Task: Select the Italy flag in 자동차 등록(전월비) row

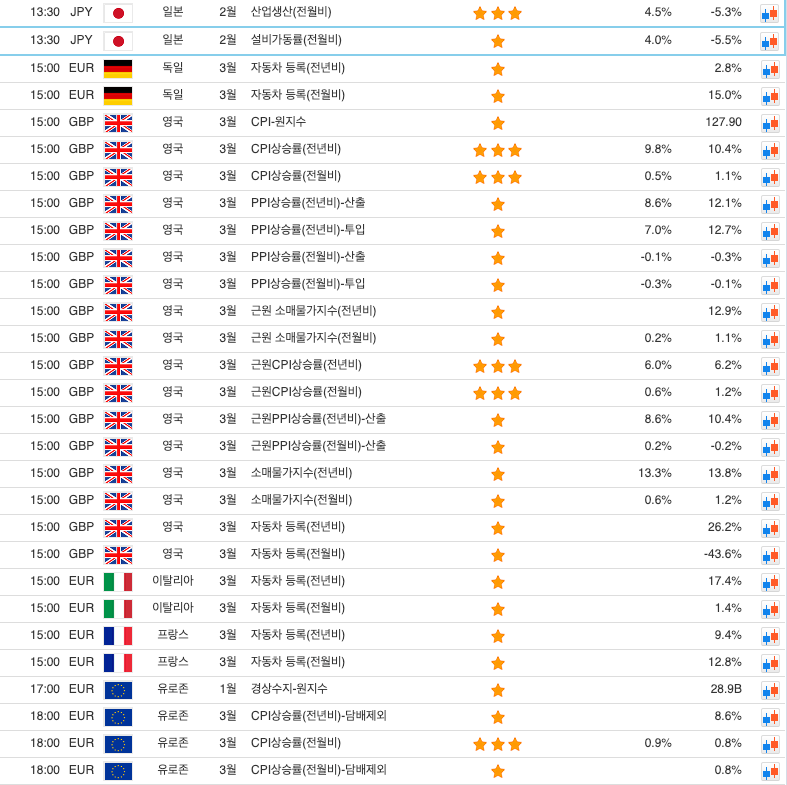Action: (x=118, y=609)
